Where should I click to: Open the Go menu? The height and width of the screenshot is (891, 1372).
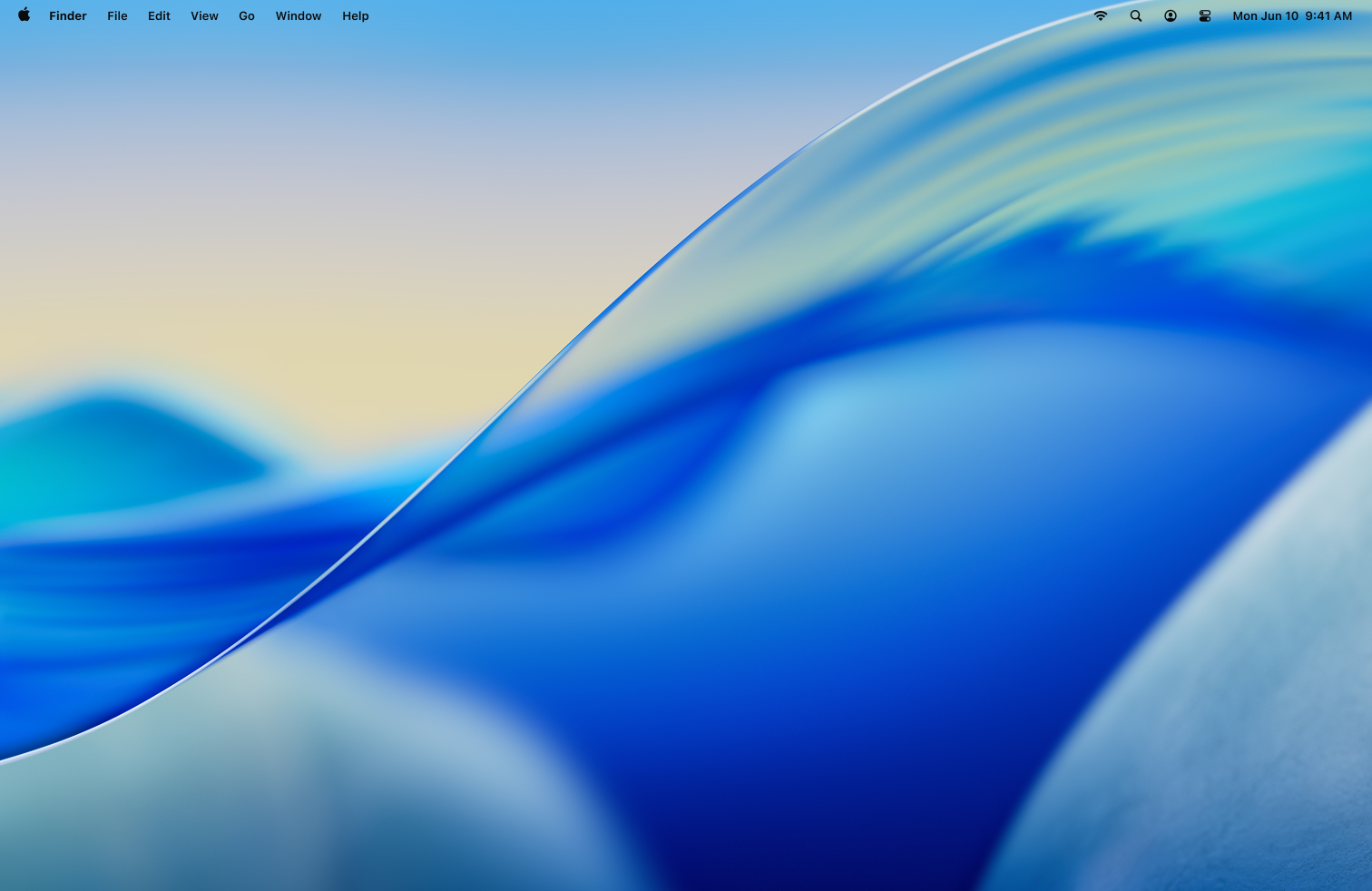(246, 15)
